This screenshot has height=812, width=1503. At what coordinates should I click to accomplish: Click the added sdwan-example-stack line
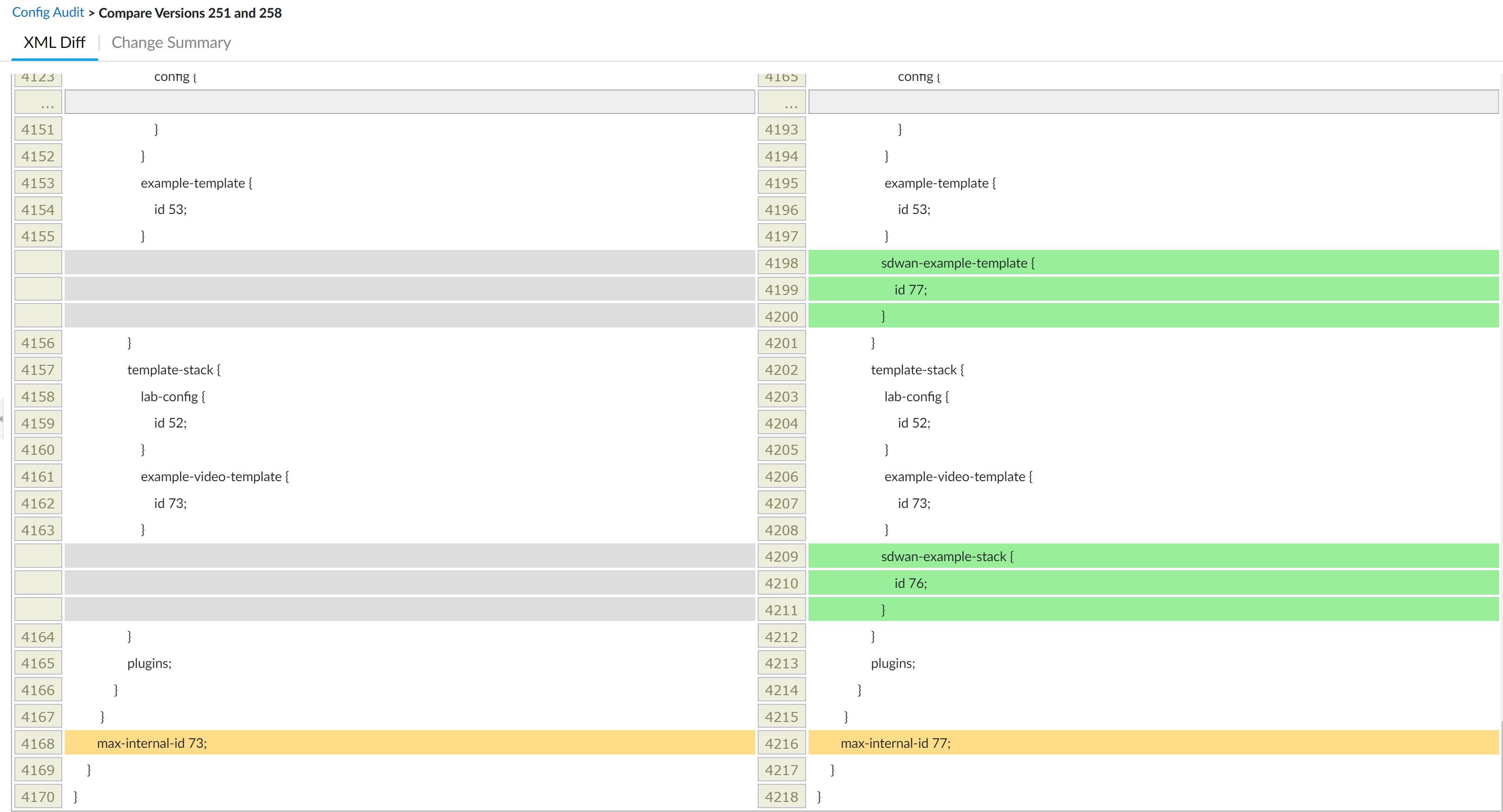947,556
